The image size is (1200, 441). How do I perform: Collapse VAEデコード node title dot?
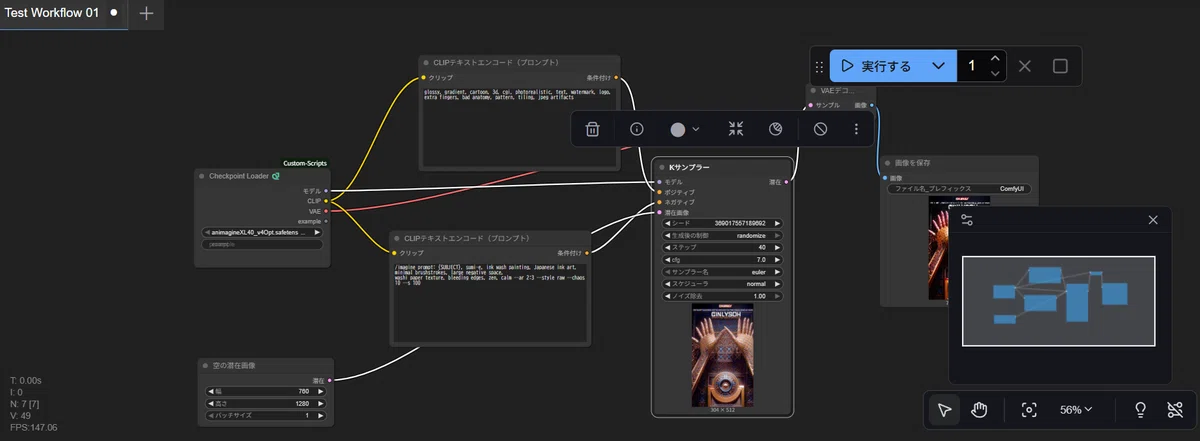(812, 90)
